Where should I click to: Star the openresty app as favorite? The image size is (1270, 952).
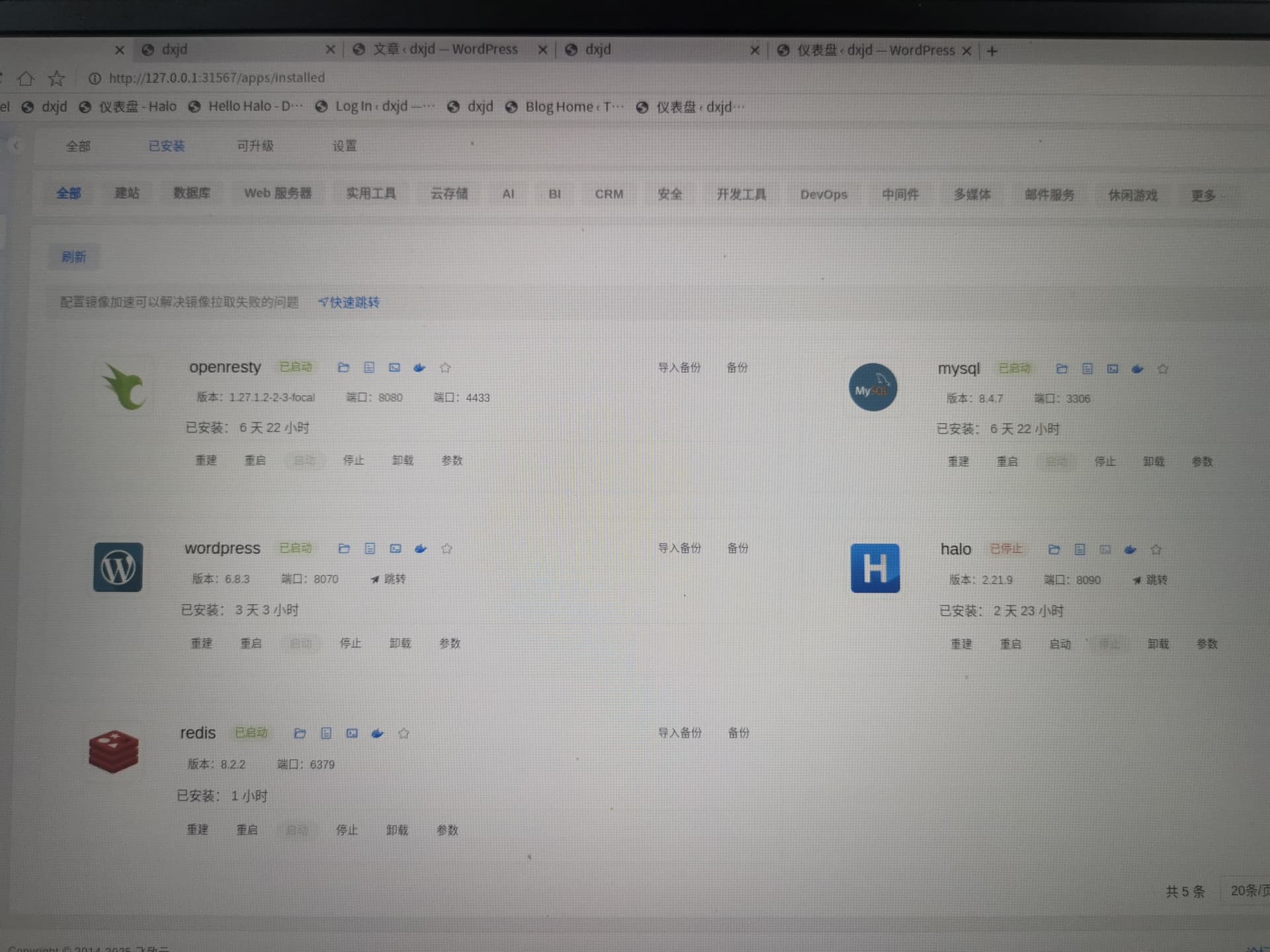(445, 368)
